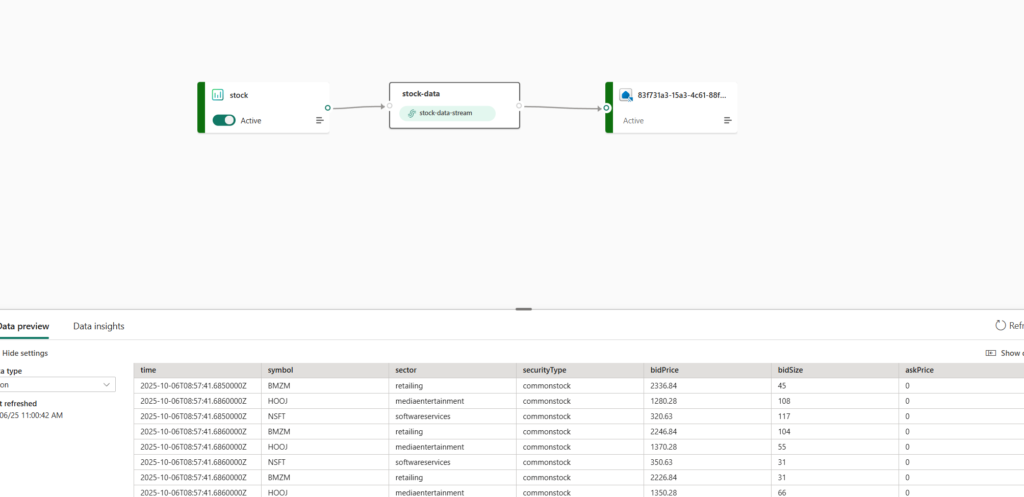Click the destination node input connector port
Screen dimensions: 1024x497
click(x=606, y=107)
